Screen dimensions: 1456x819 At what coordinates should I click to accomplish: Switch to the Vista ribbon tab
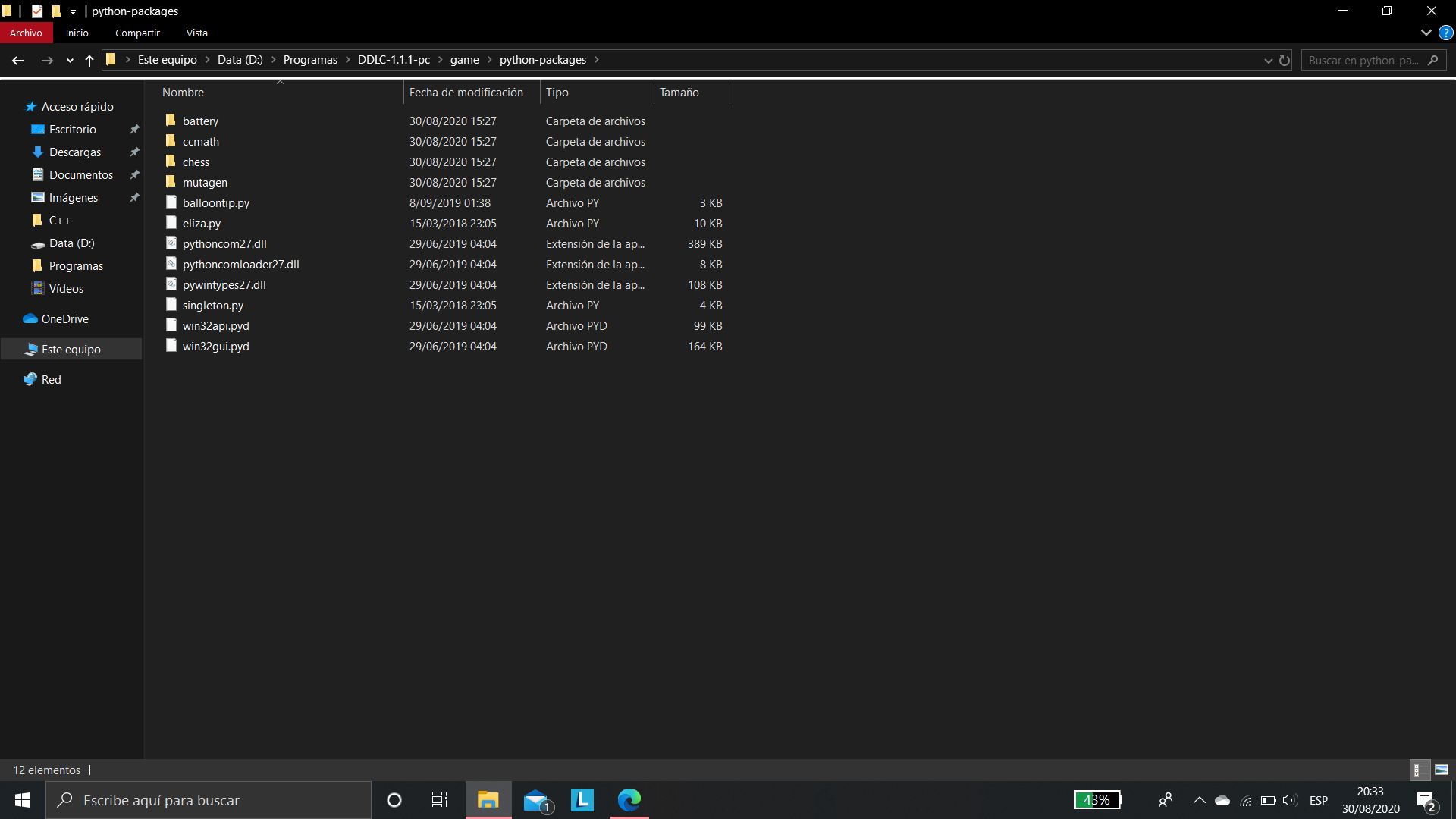click(x=196, y=33)
